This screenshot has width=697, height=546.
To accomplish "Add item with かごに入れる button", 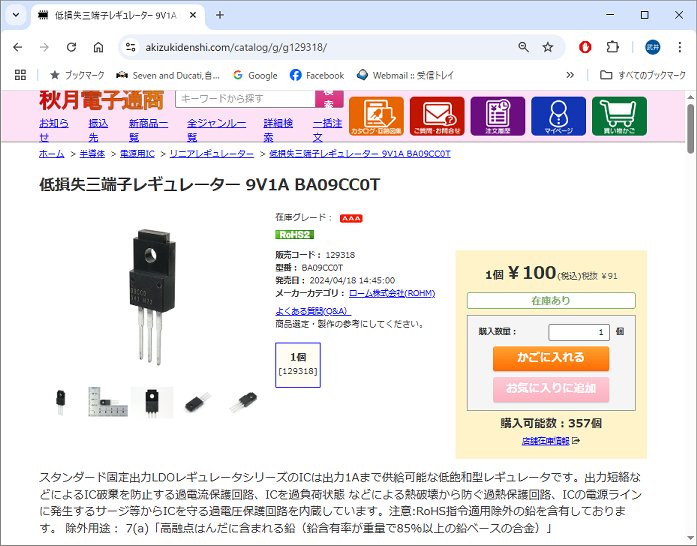I will click(551, 358).
